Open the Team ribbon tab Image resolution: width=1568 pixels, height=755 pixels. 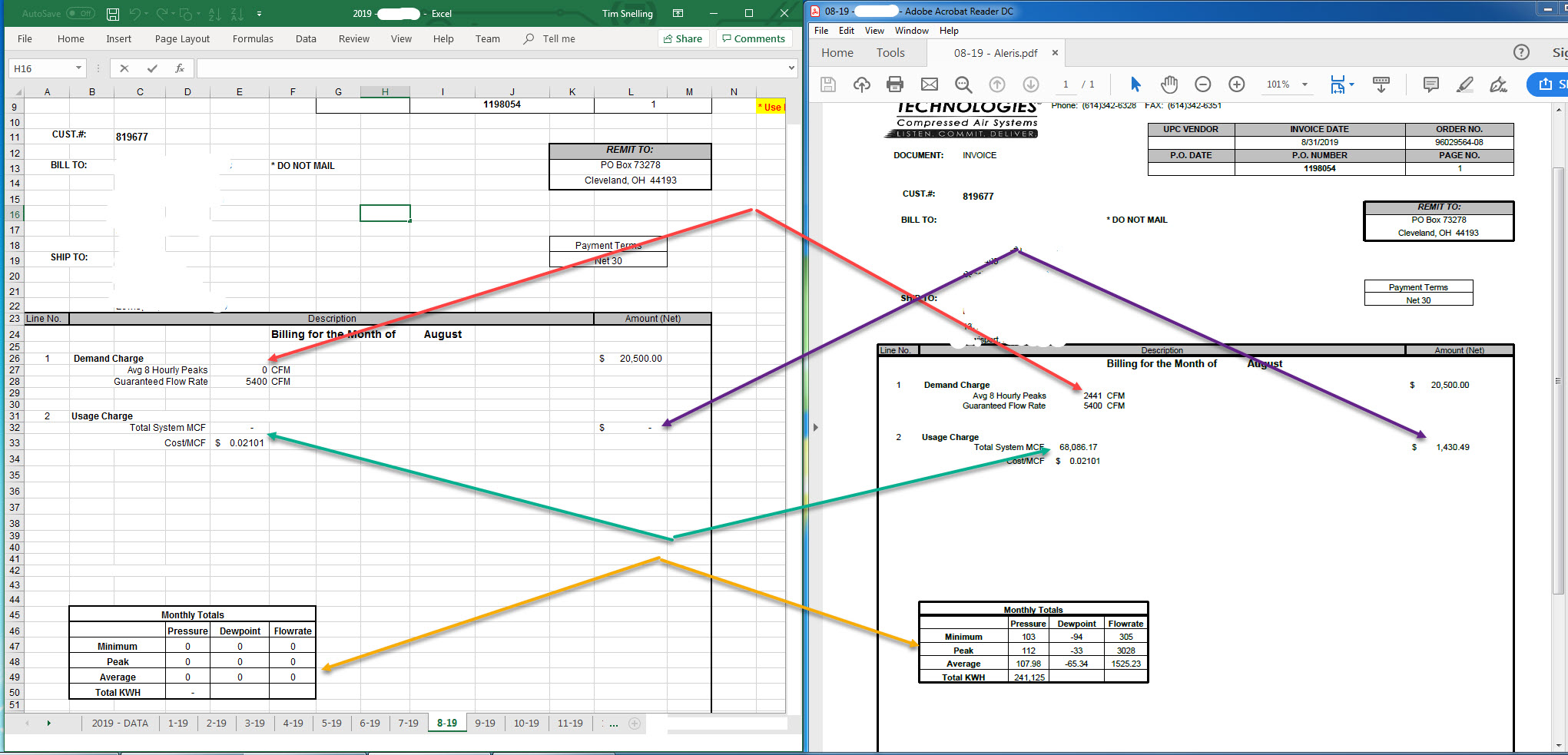pyautogui.click(x=487, y=38)
